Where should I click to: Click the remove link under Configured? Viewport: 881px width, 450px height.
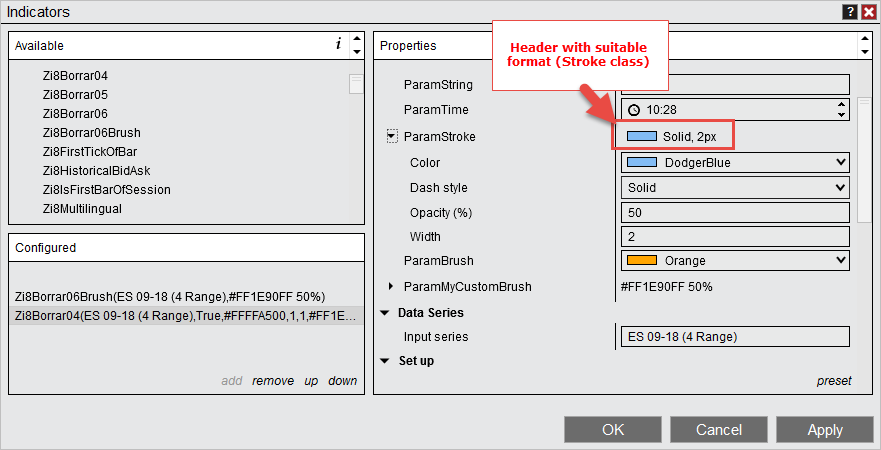tap(273, 381)
